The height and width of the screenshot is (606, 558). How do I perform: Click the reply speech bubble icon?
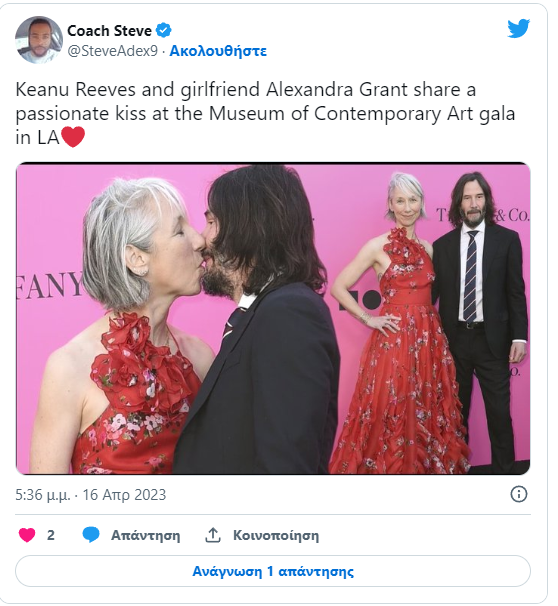pos(91,535)
